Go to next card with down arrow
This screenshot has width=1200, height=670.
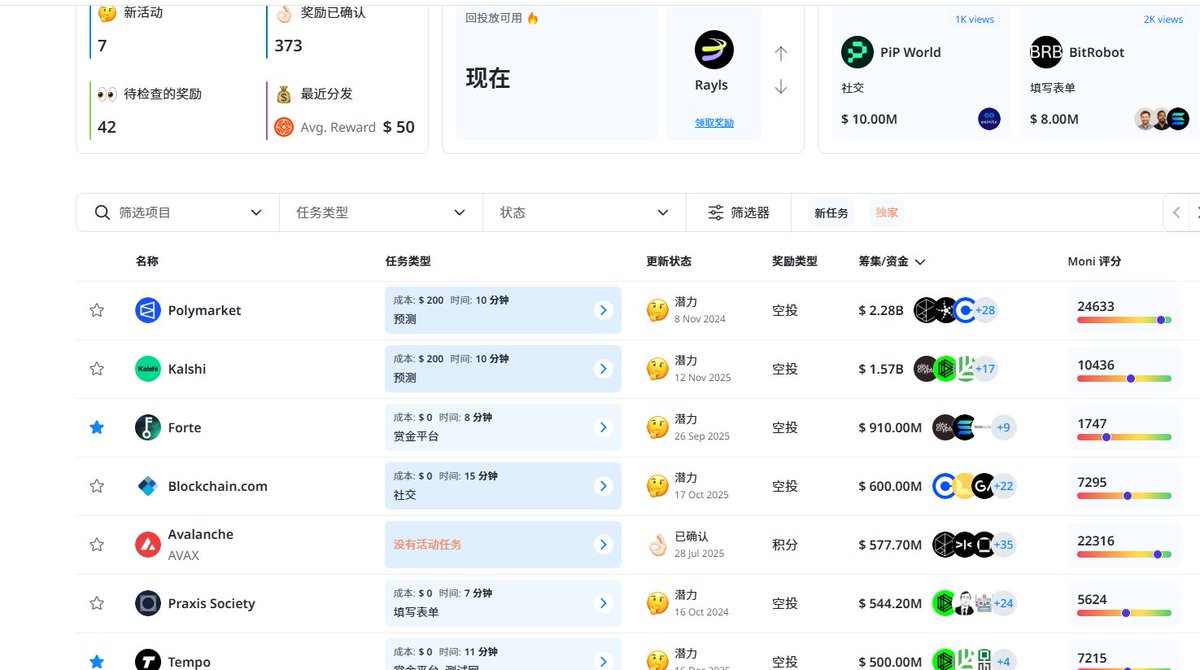[781, 87]
